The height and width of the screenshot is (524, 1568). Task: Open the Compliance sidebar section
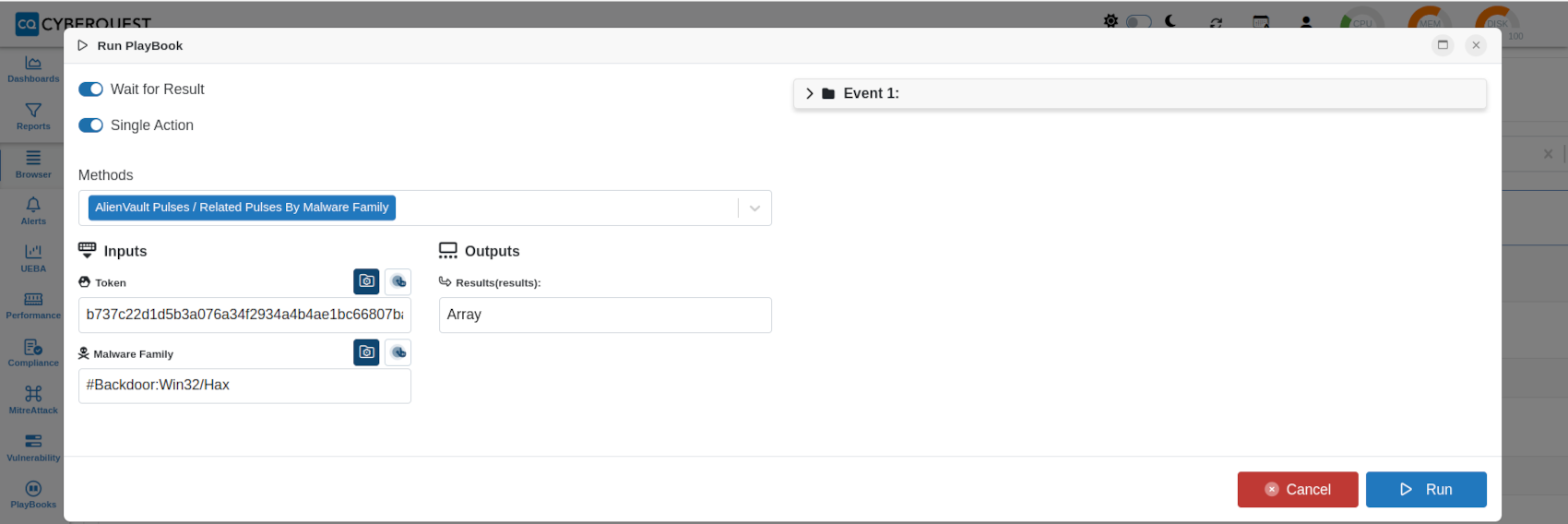point(33,352)
